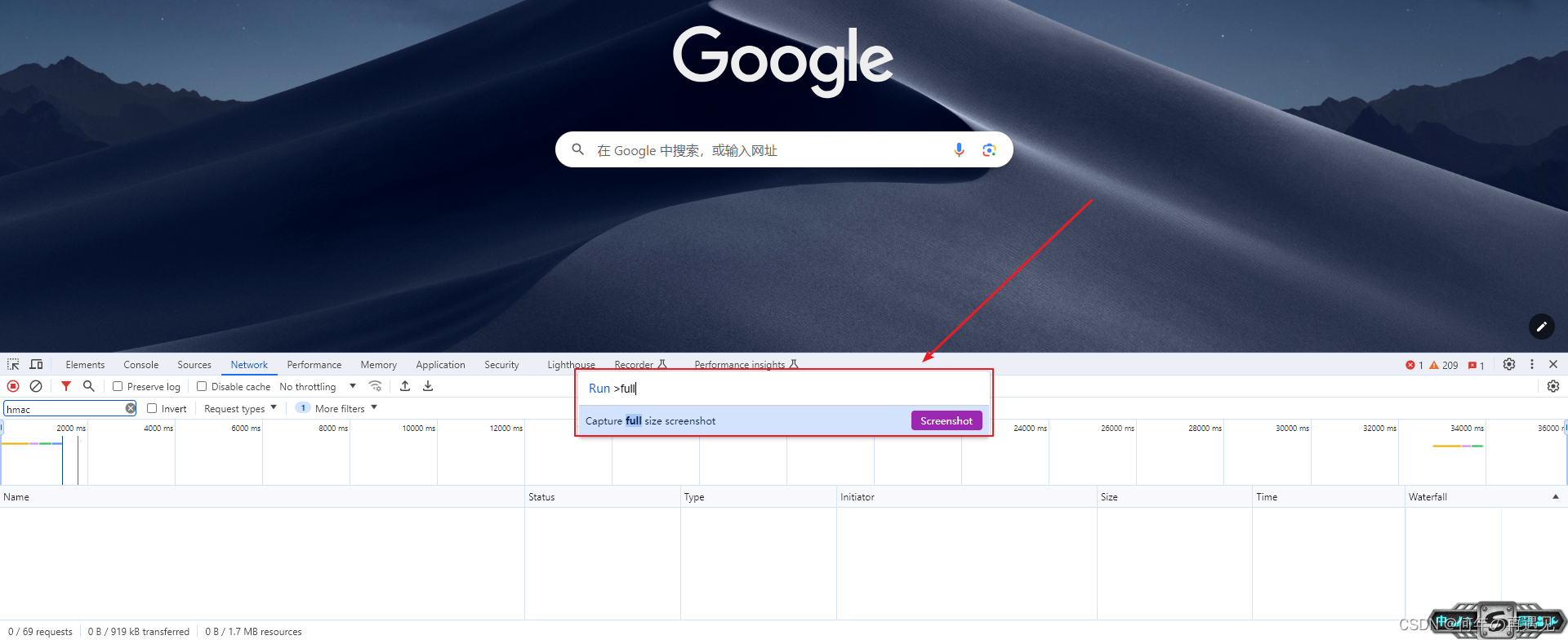The image size is (1568, 640).
Task: Clear the network log
Action: (x=36, y=386)
